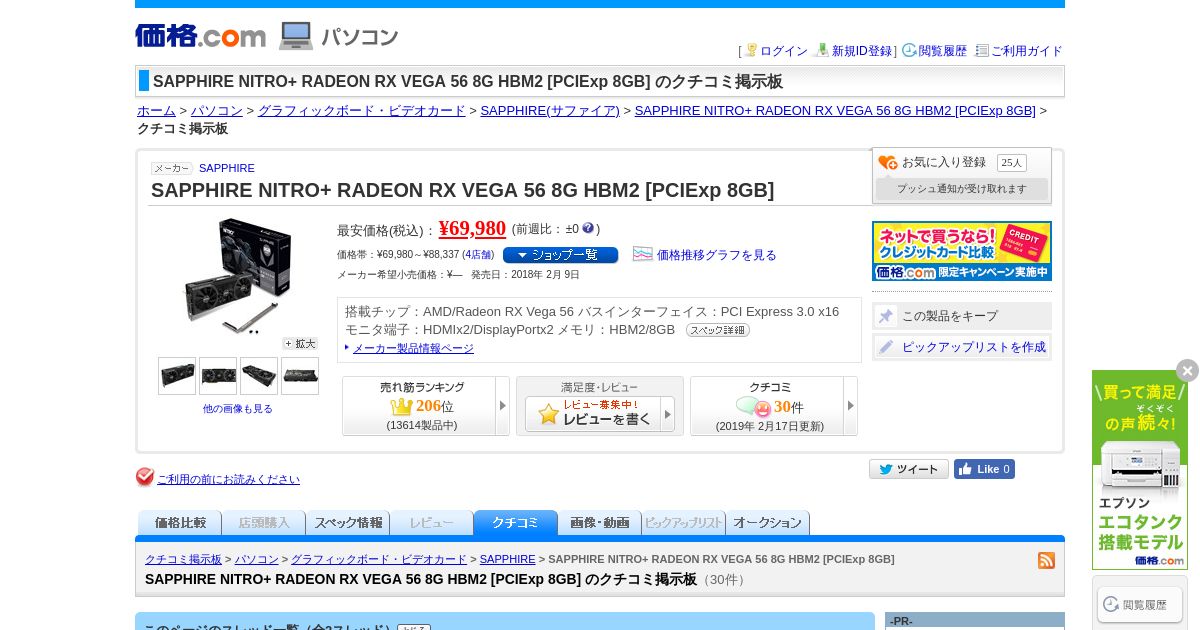
Task: Expand the クチコミ count arrow
Action: click(850, 406)
